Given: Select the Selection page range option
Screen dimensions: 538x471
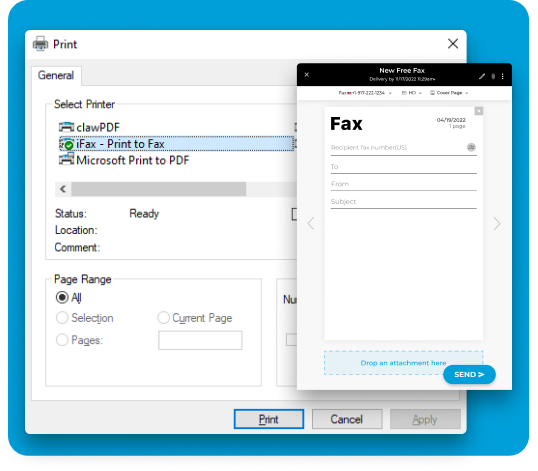Looking at the screenshot, I should [x=84, y=318].
